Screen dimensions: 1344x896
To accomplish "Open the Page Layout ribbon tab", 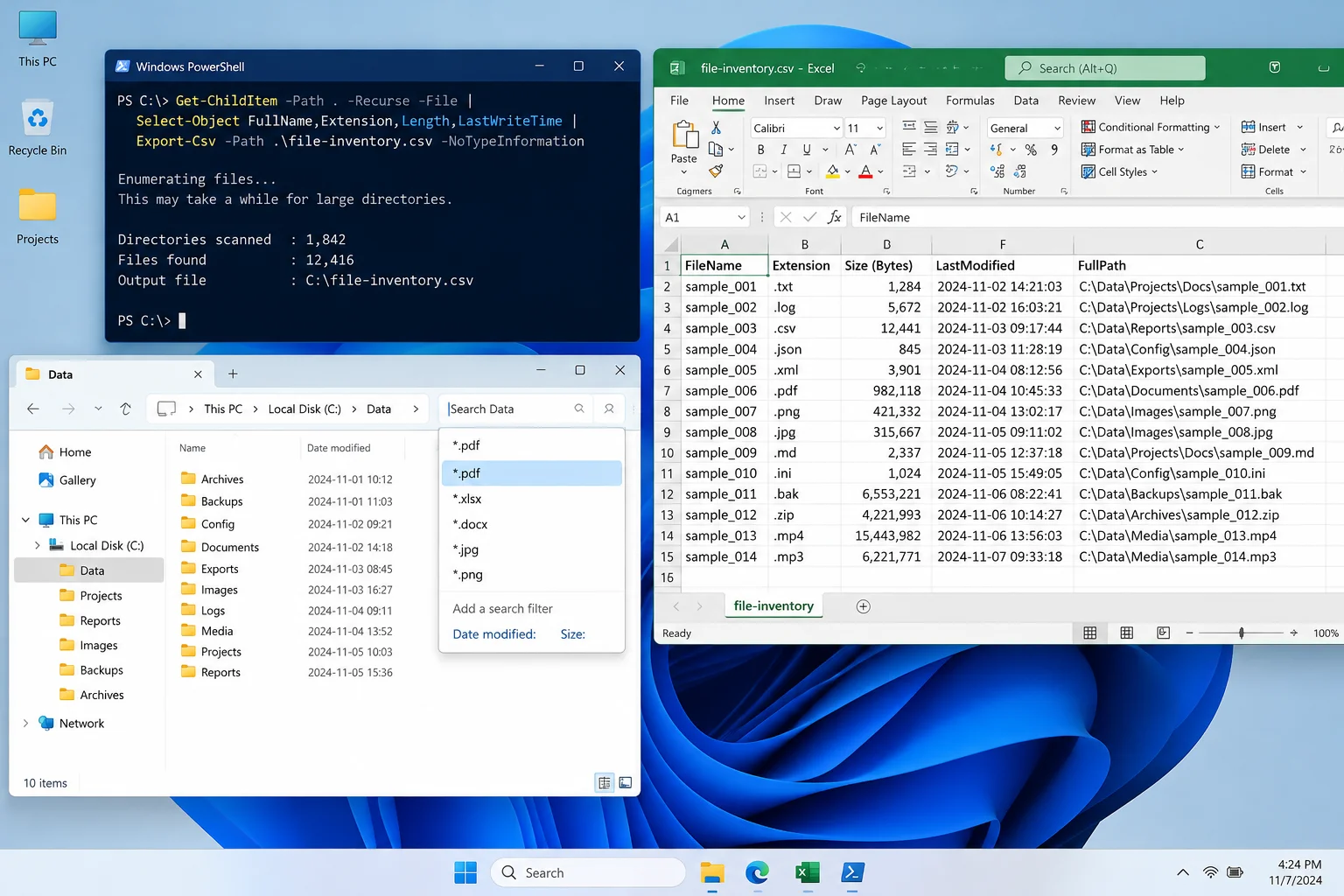I will coord(893,101).
